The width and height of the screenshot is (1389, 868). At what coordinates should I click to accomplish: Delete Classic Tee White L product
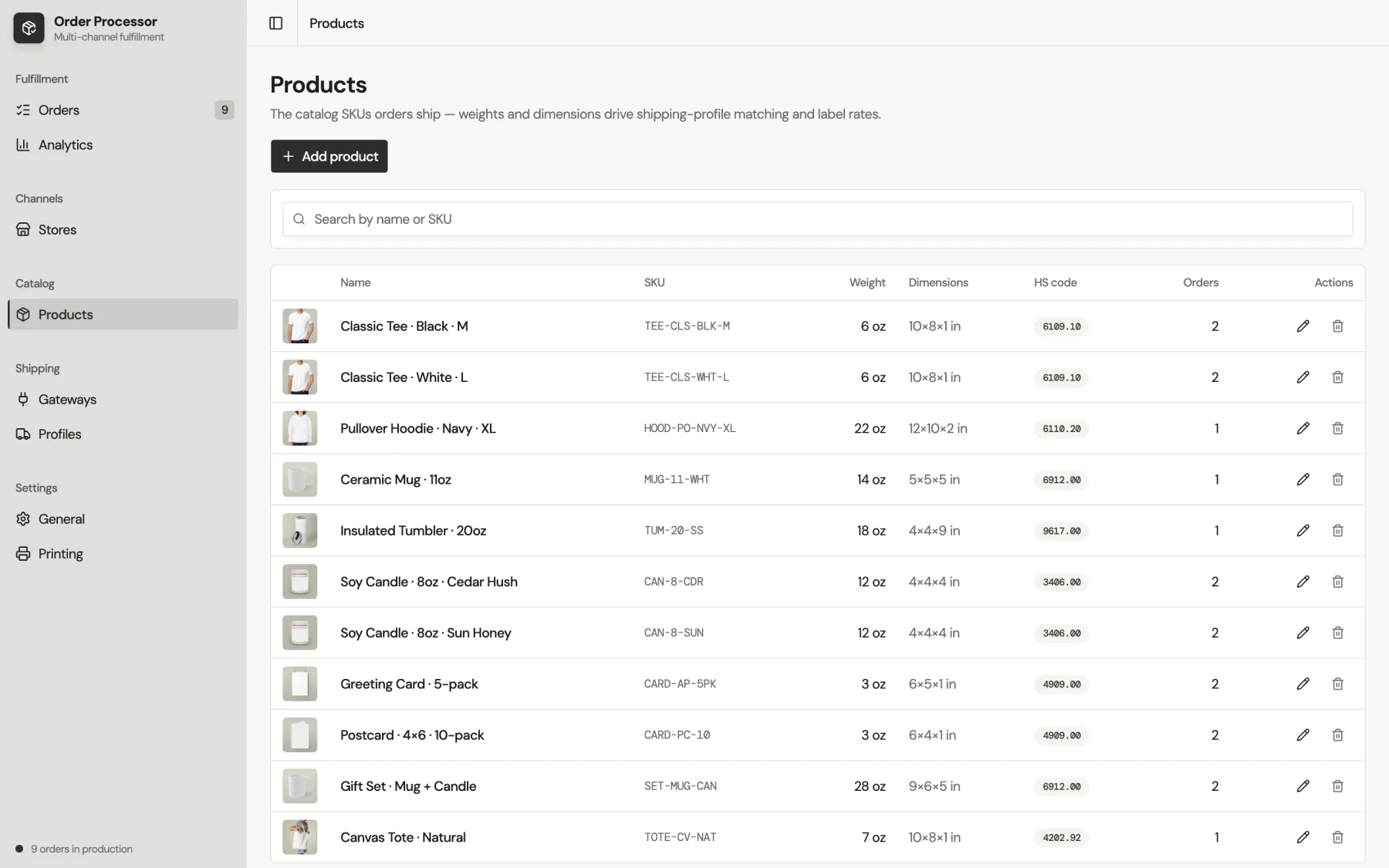[1337, 377]
